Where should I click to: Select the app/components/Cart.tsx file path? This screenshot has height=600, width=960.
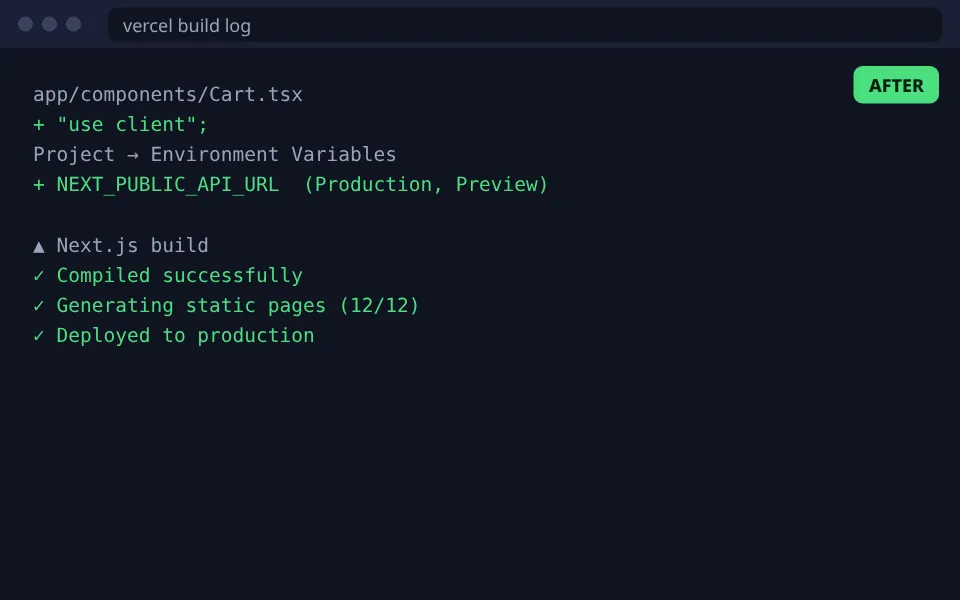pyautogui.click(x=168, y=94)
